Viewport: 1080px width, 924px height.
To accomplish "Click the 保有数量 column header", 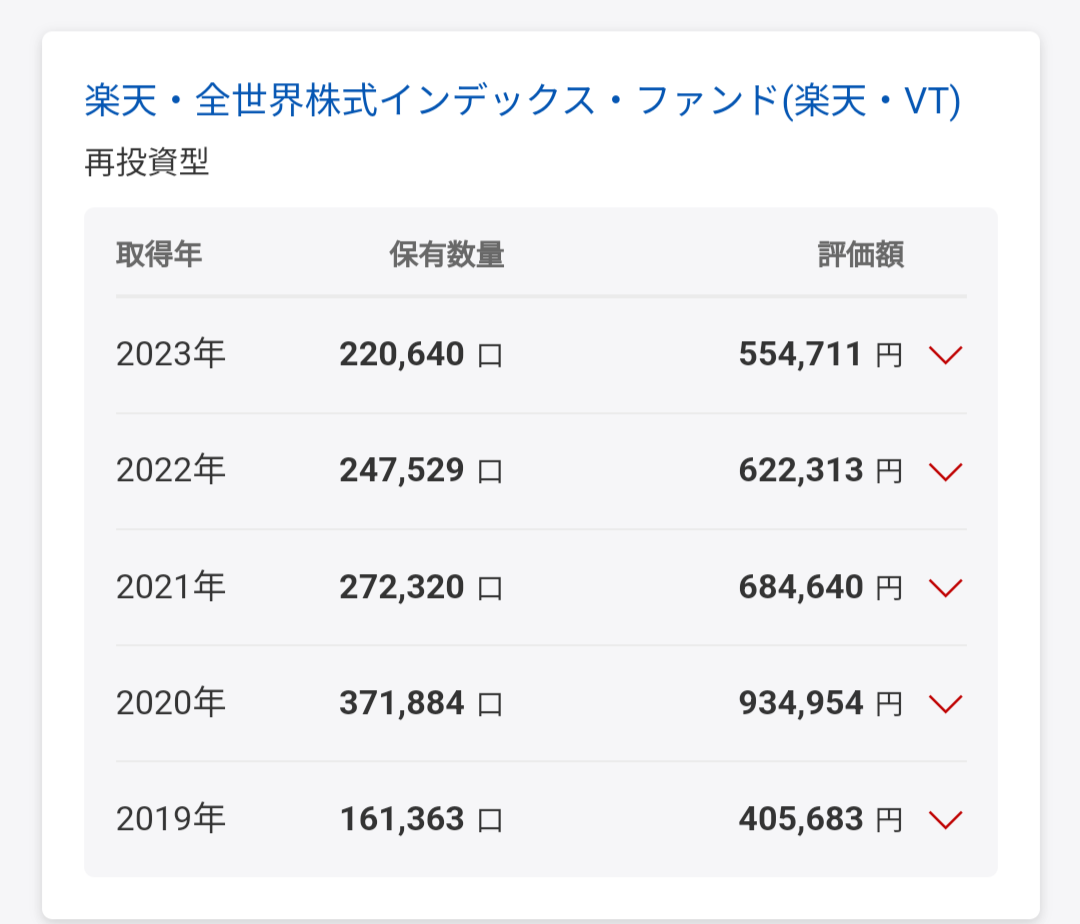I will (x=447, y=255).
